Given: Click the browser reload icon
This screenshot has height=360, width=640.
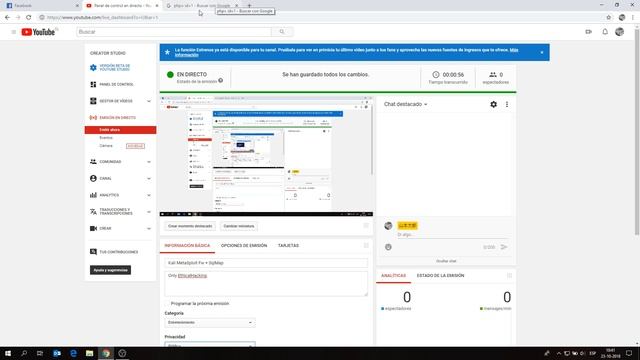Looking at the screenshot, I should point(29,18).
